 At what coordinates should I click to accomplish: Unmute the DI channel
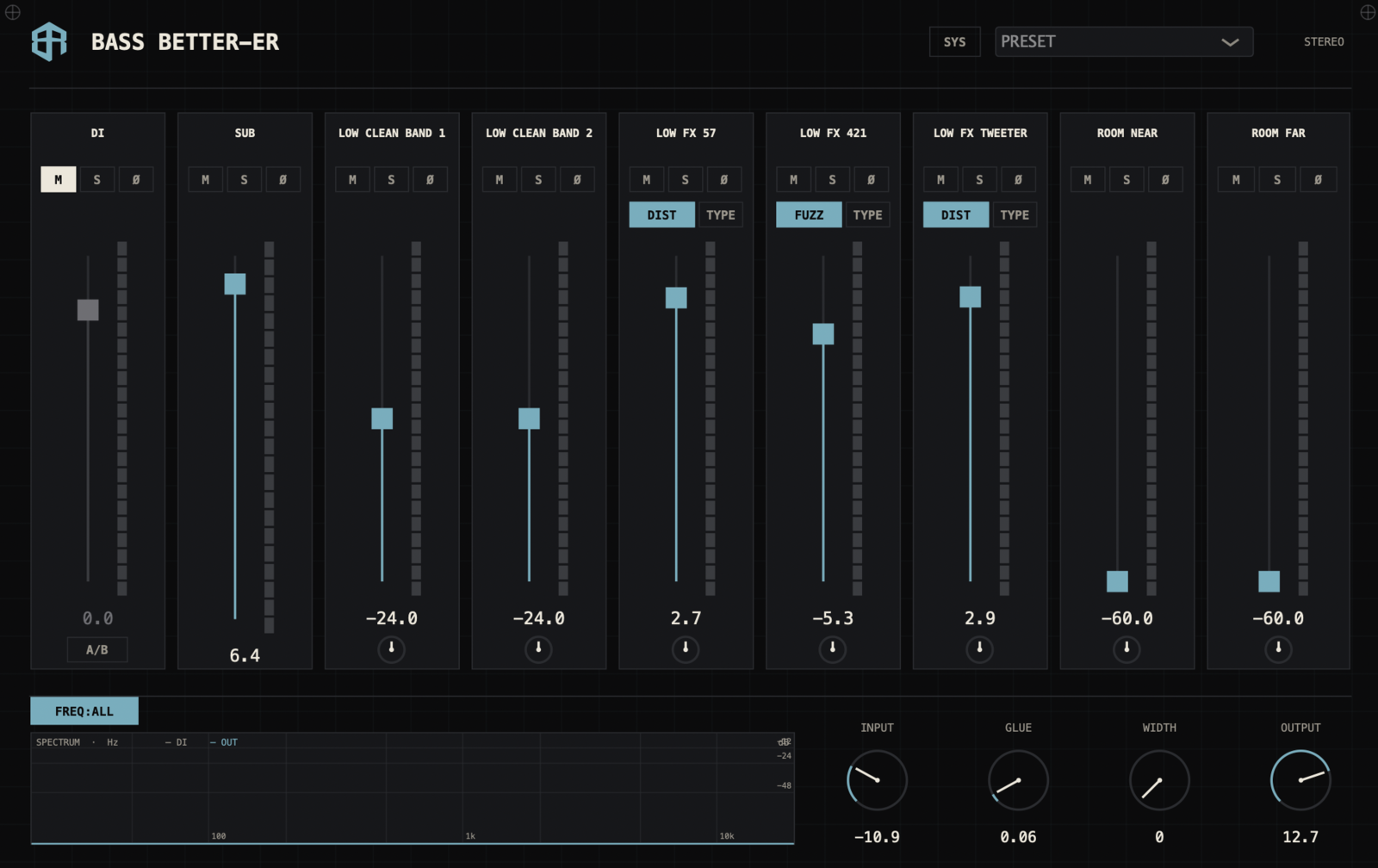59,179
